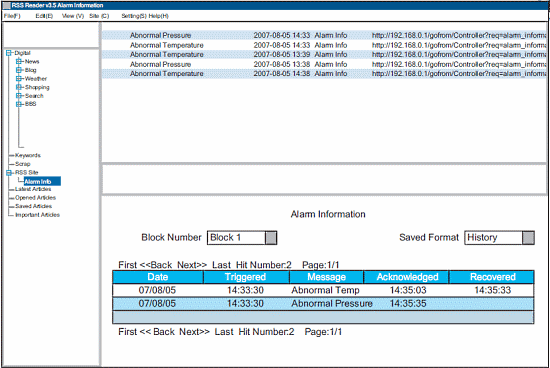
Task: Open the View (V) menu
Action: tap(73, 16)
